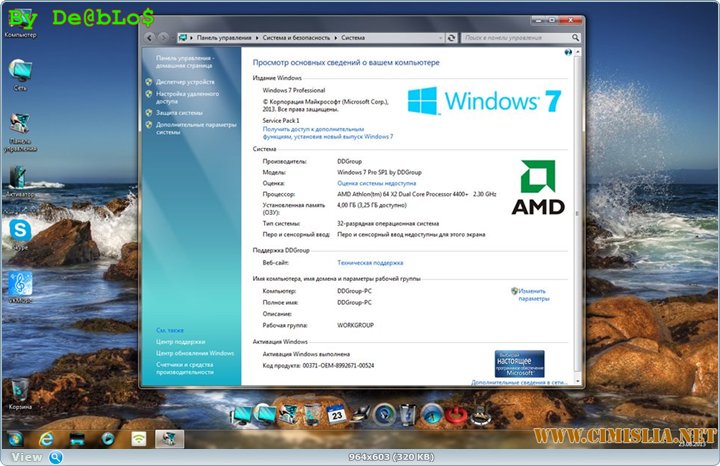This screenshot has width=720, height=466.
Task: Select Система in the breadcrumb path
Action: (x=353, y=37)
